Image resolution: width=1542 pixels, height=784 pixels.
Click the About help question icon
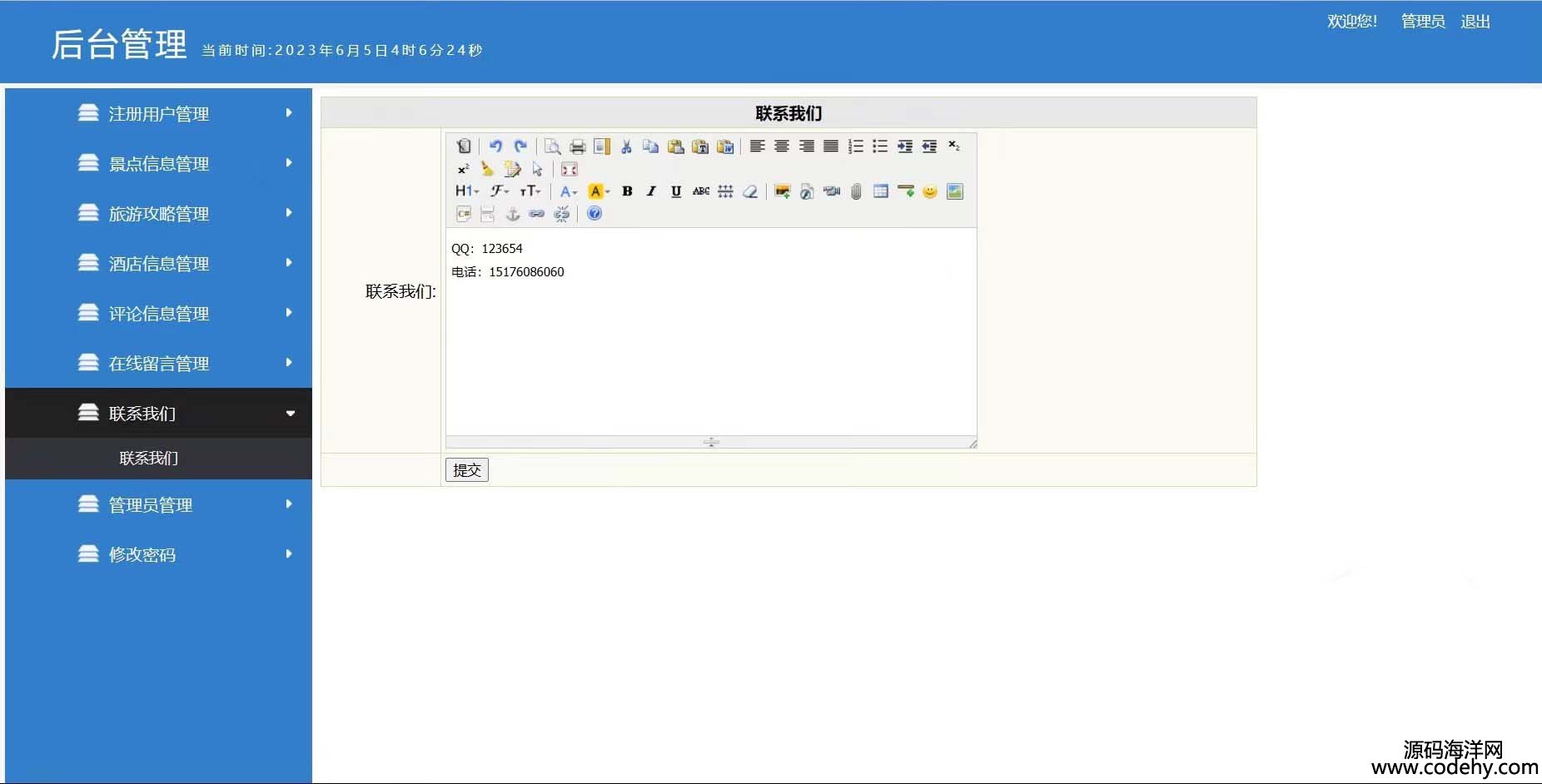594,214
